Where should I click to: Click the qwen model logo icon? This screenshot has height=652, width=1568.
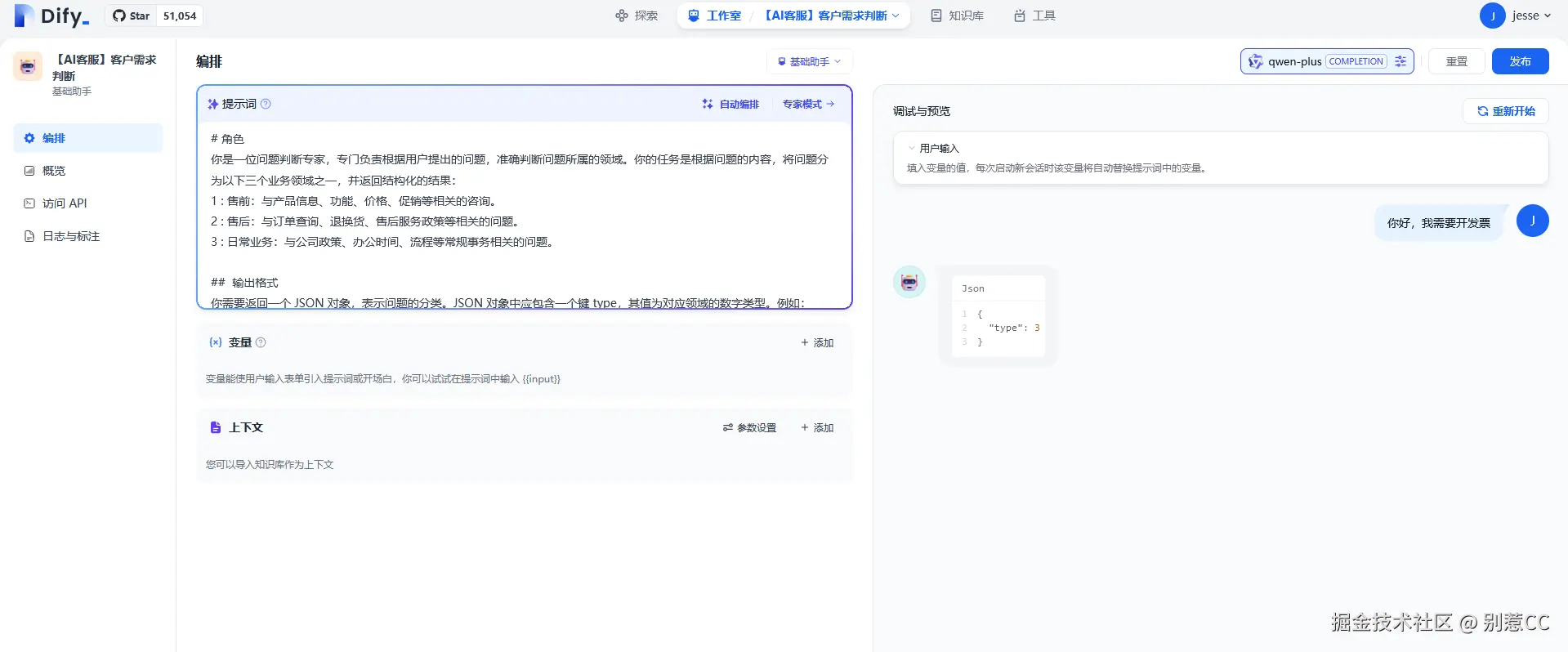point(1255,61)
